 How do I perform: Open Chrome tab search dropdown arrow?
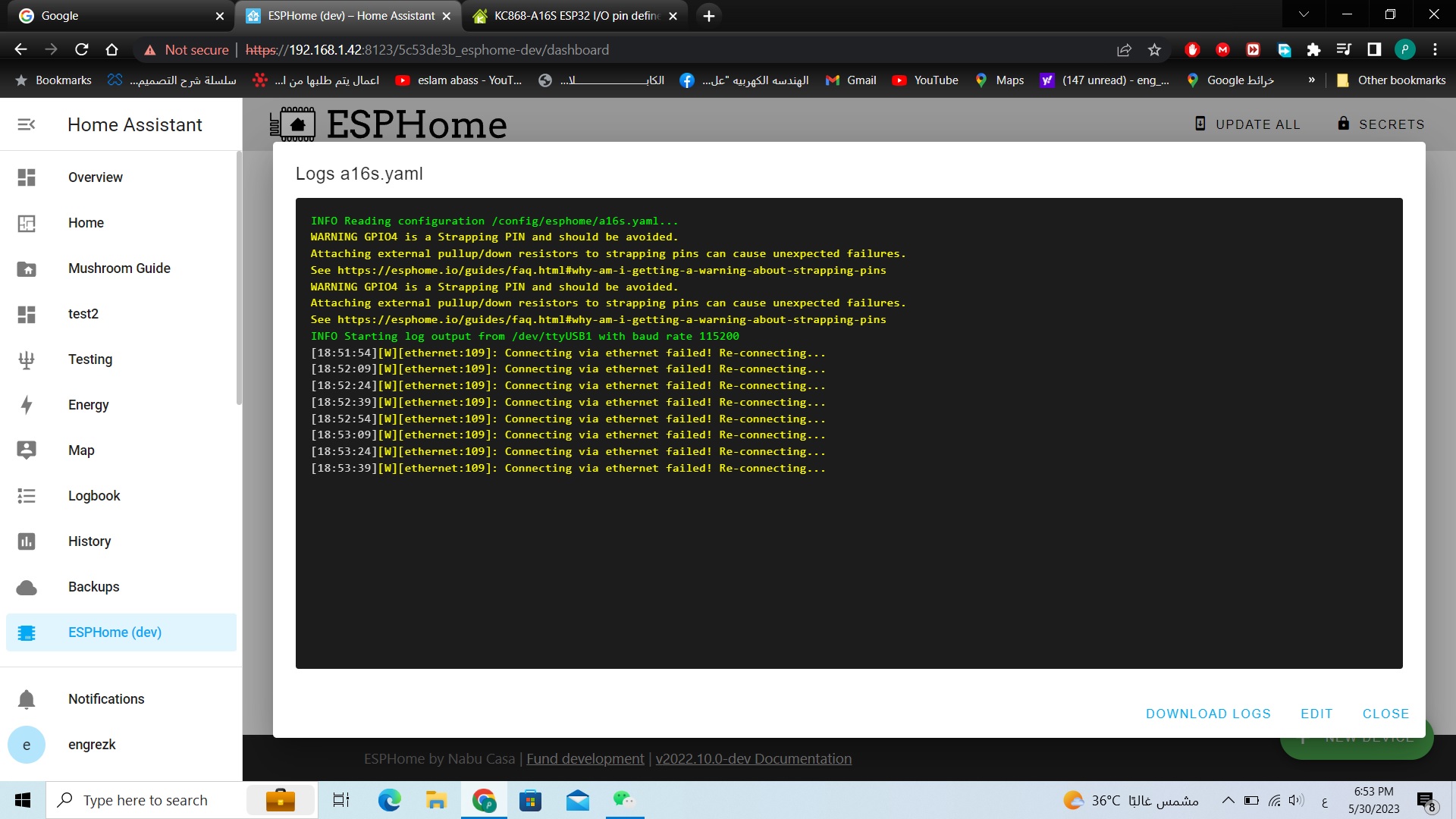[x=1304, y=15]
